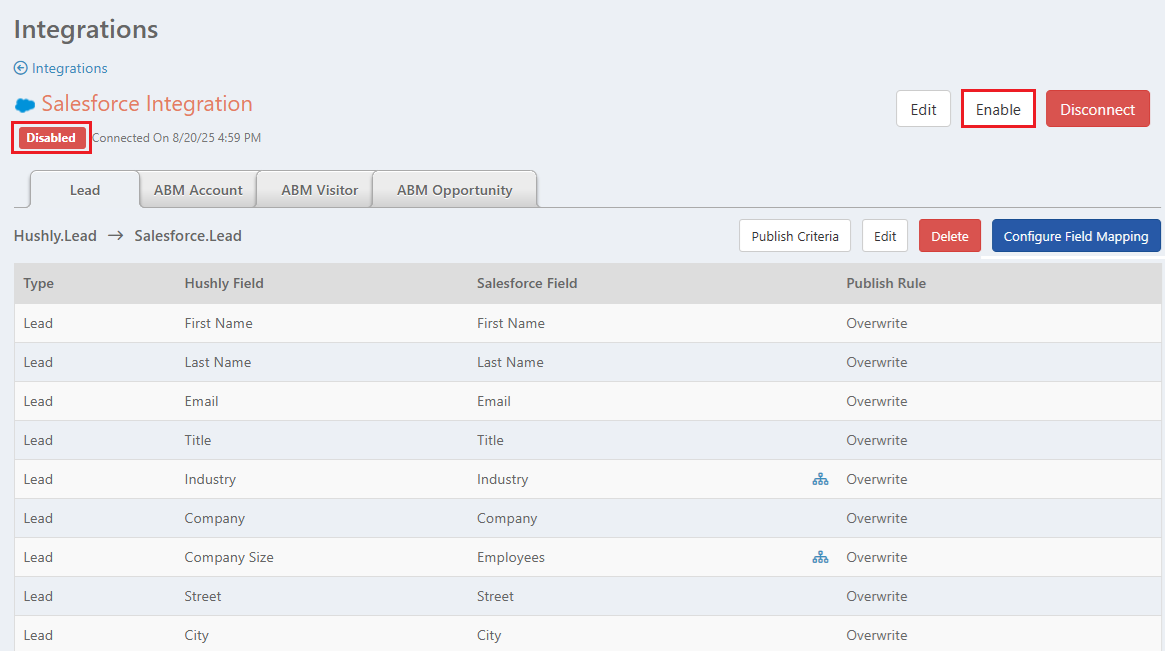Screen dimensions: 1165x651
Task: Switch to the ABM Account tab
Action: pyautogui.click(x=198, y=190)
